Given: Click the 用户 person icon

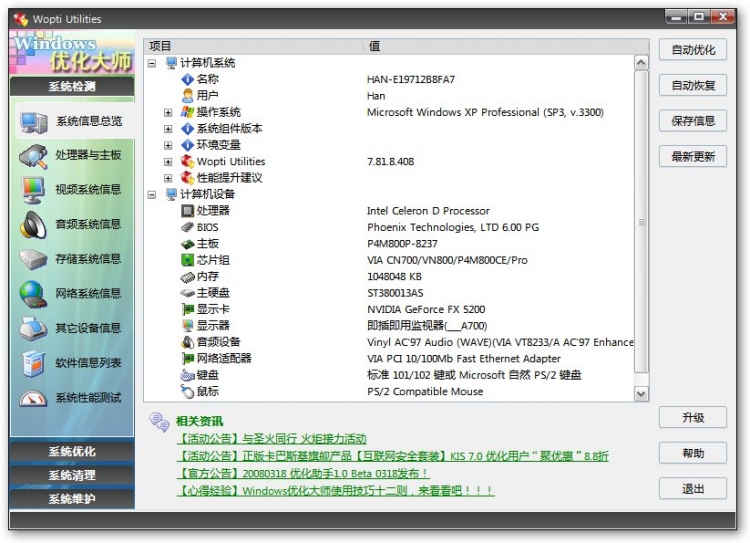Looking at the screenshot, I should [x=188, y=96].
